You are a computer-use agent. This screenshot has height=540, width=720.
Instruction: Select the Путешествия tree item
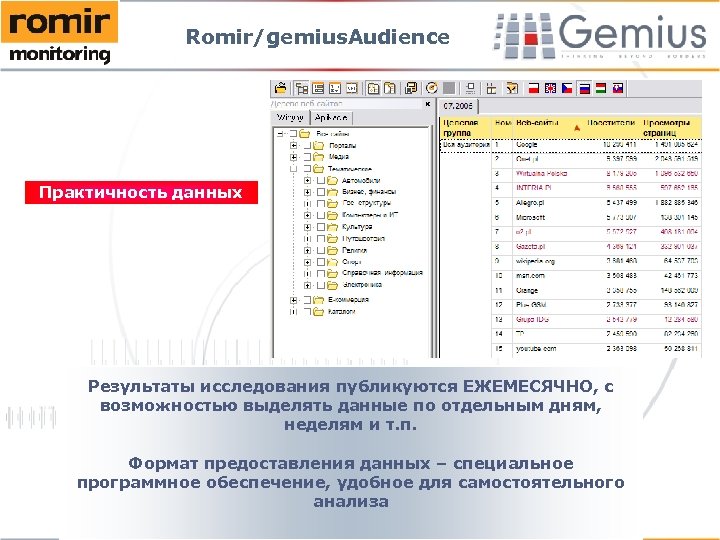click(363, 239)
